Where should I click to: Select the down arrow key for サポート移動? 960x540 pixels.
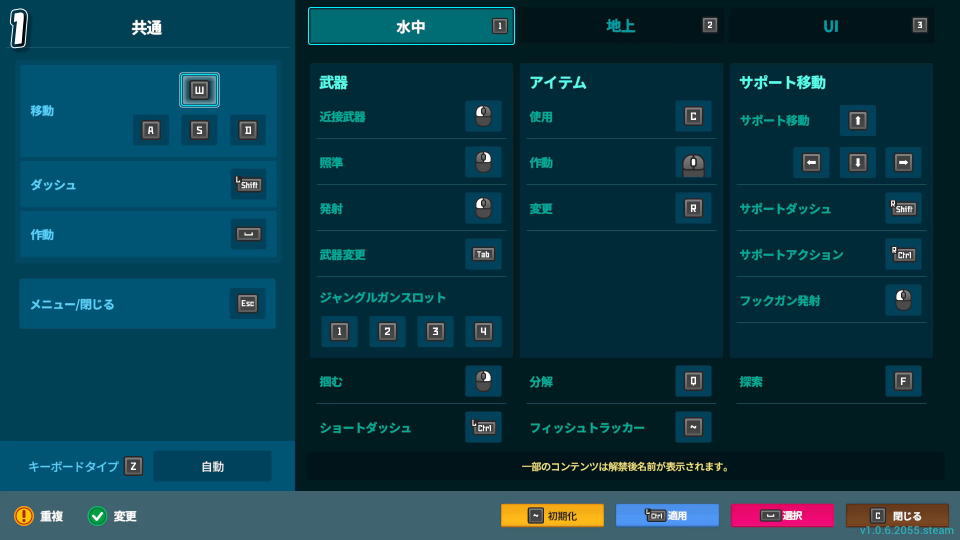pyautogui.click(x=857, y=162)
